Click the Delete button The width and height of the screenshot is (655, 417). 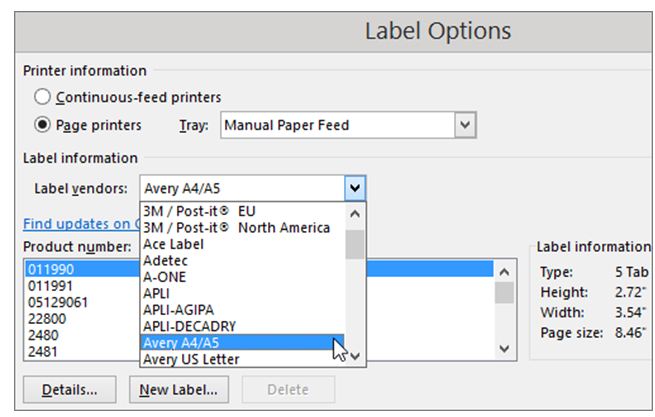[288, 390]
